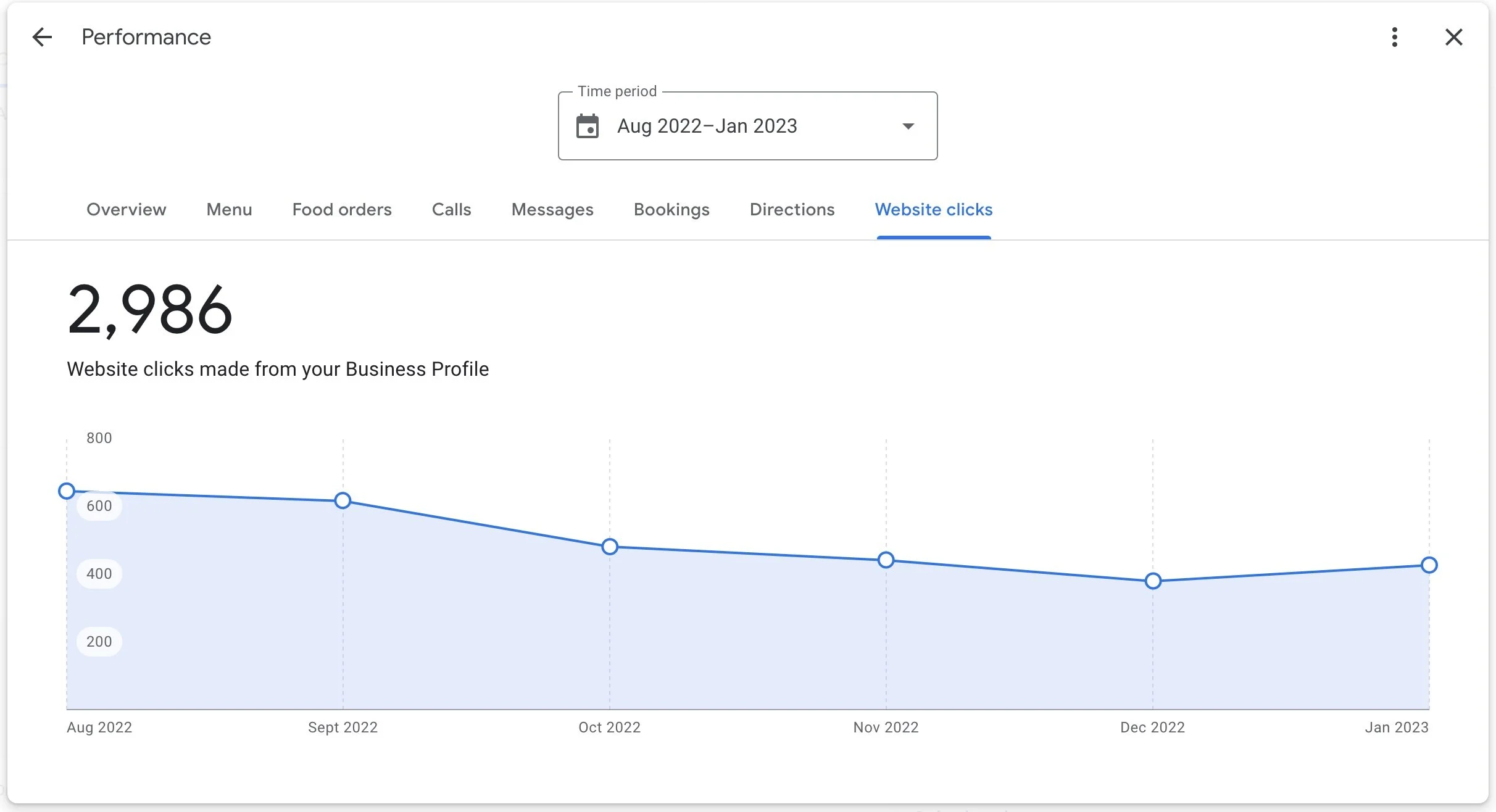The width and height of the screenshot is (1496, 812).
Task: Open the Food orders tab
Action: click(342, 210)
